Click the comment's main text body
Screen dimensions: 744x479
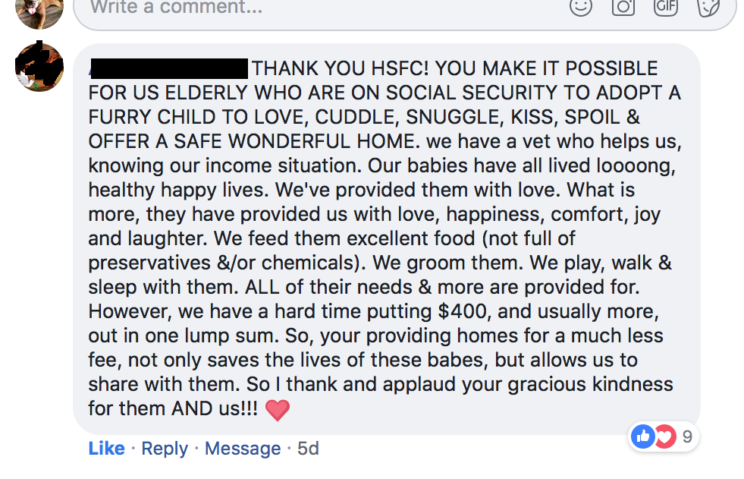pyautogui.click(x=380, y=240)
